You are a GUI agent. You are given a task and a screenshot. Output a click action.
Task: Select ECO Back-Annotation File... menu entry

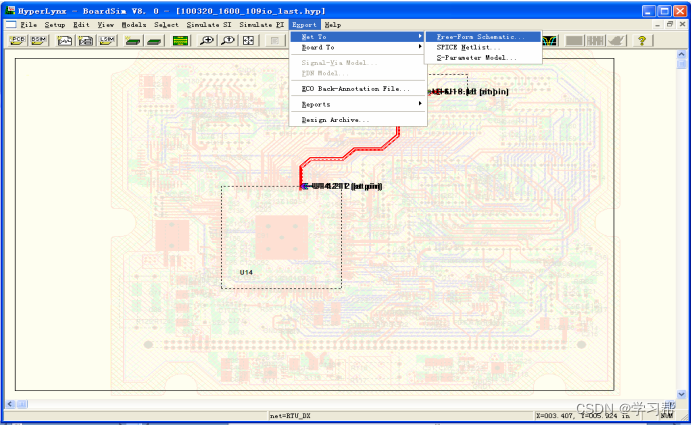[358, 89]
